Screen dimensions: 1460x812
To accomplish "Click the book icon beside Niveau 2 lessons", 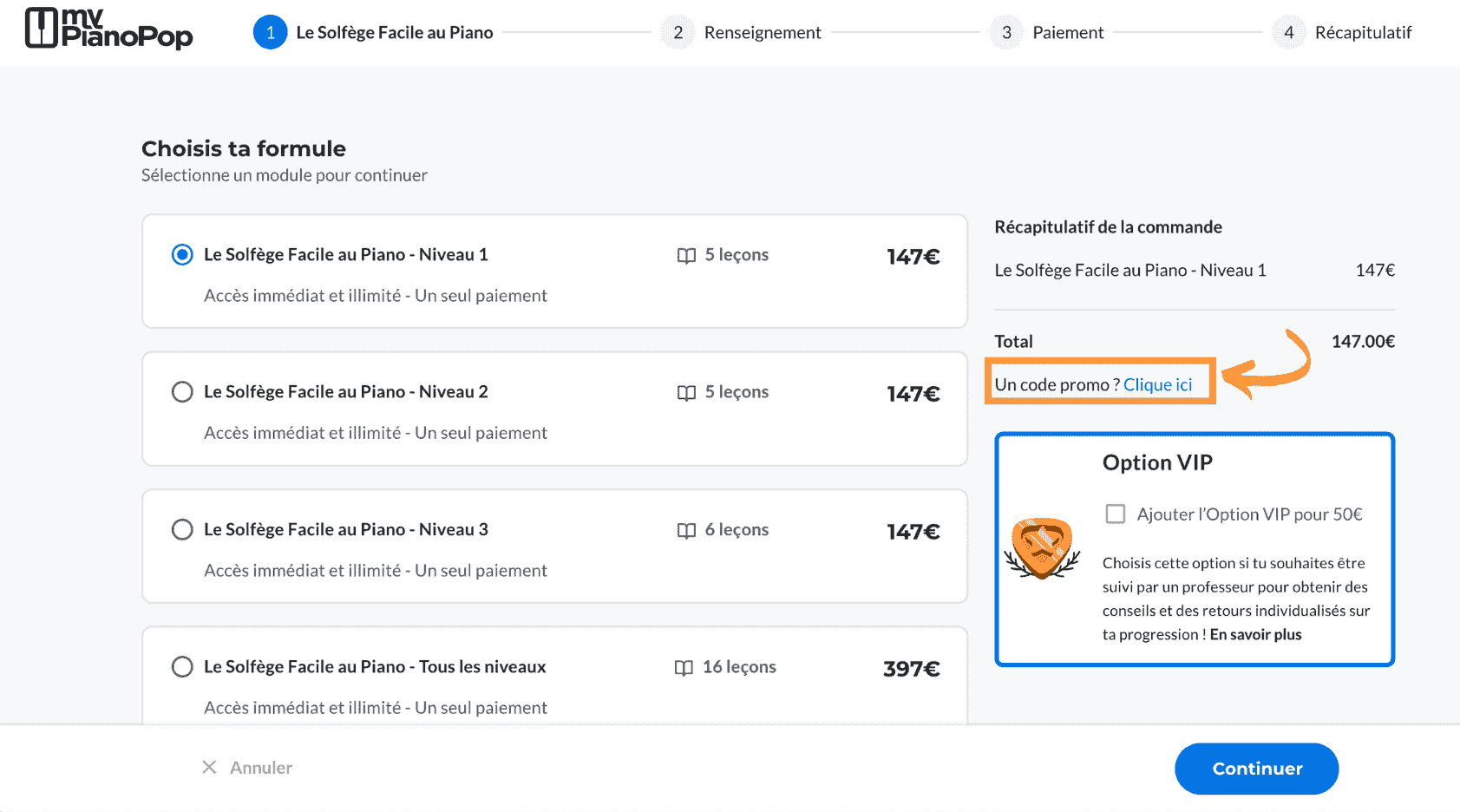I will pos(686,393).
